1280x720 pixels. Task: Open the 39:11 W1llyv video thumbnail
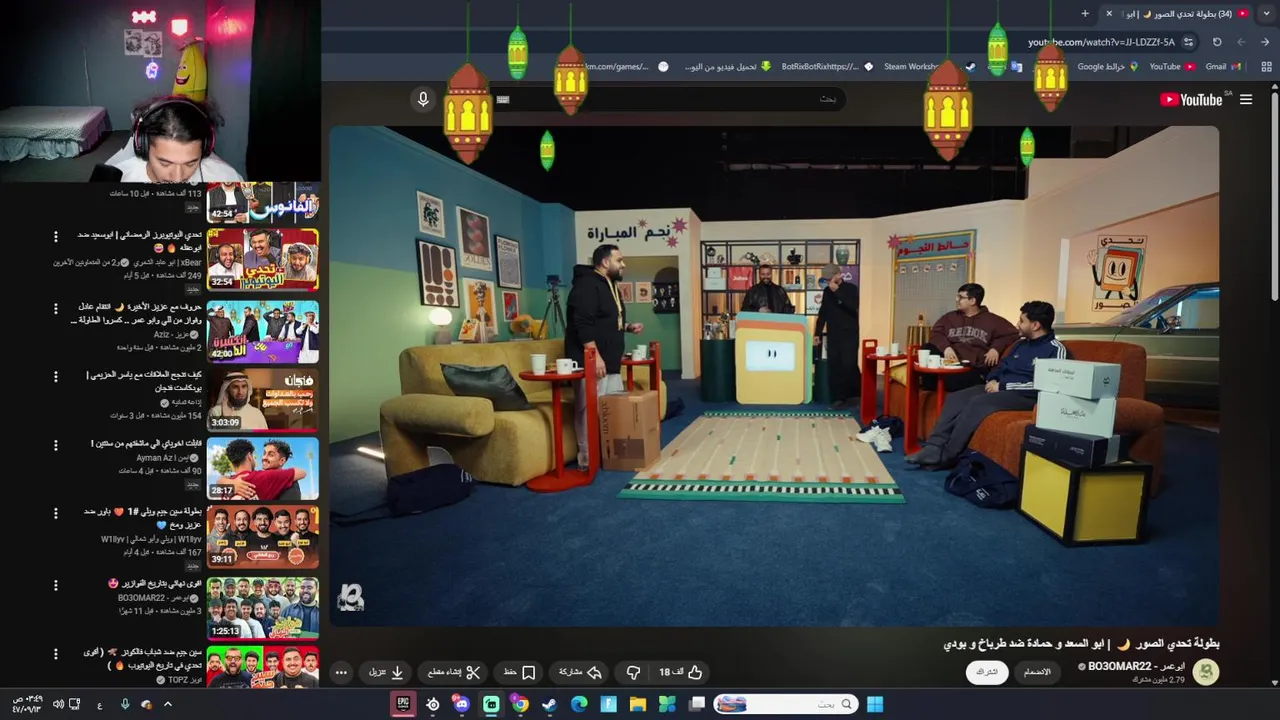click(x=263, y=537)
